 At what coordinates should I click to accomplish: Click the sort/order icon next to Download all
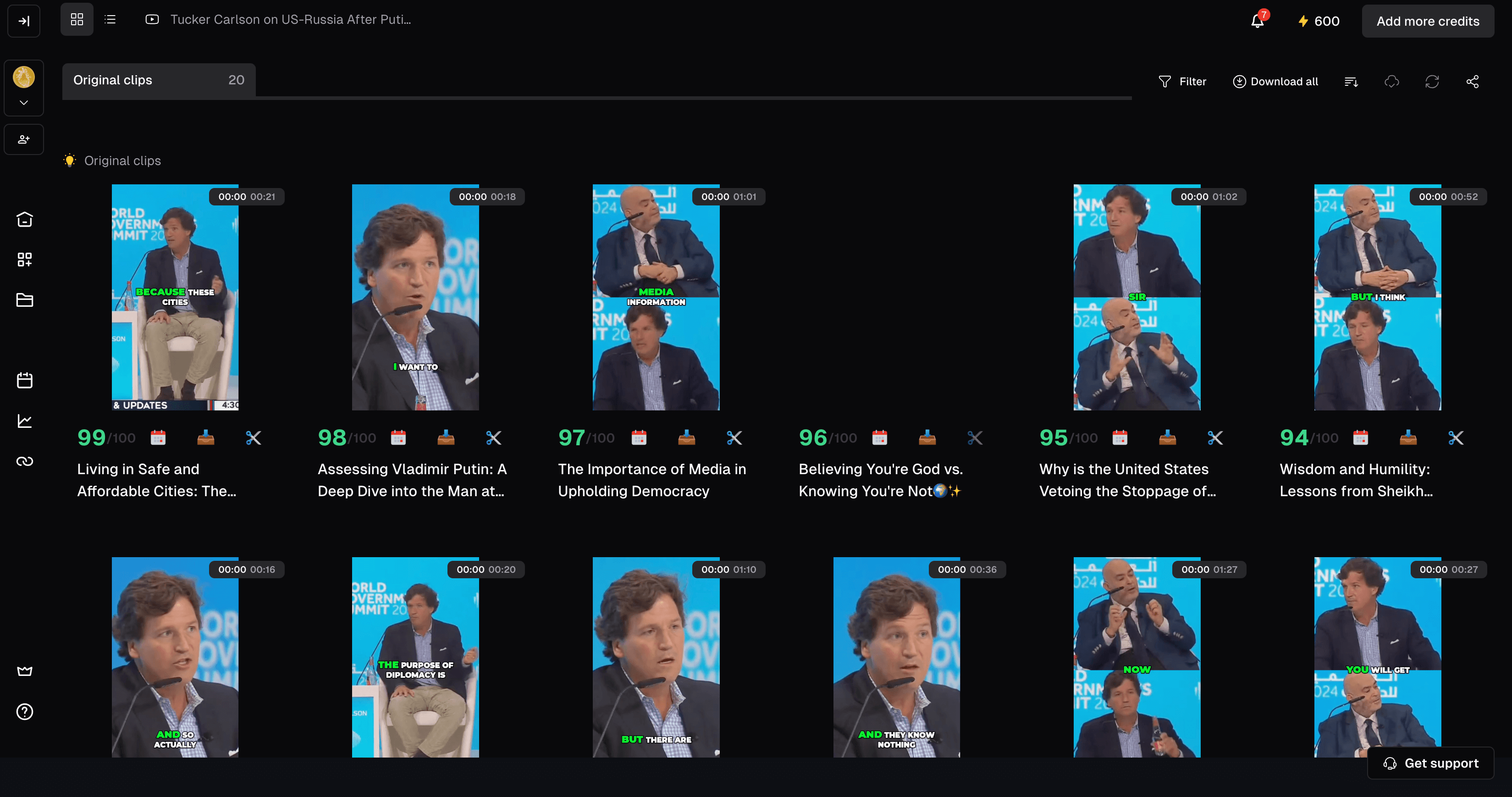[x=1352, y=81]
